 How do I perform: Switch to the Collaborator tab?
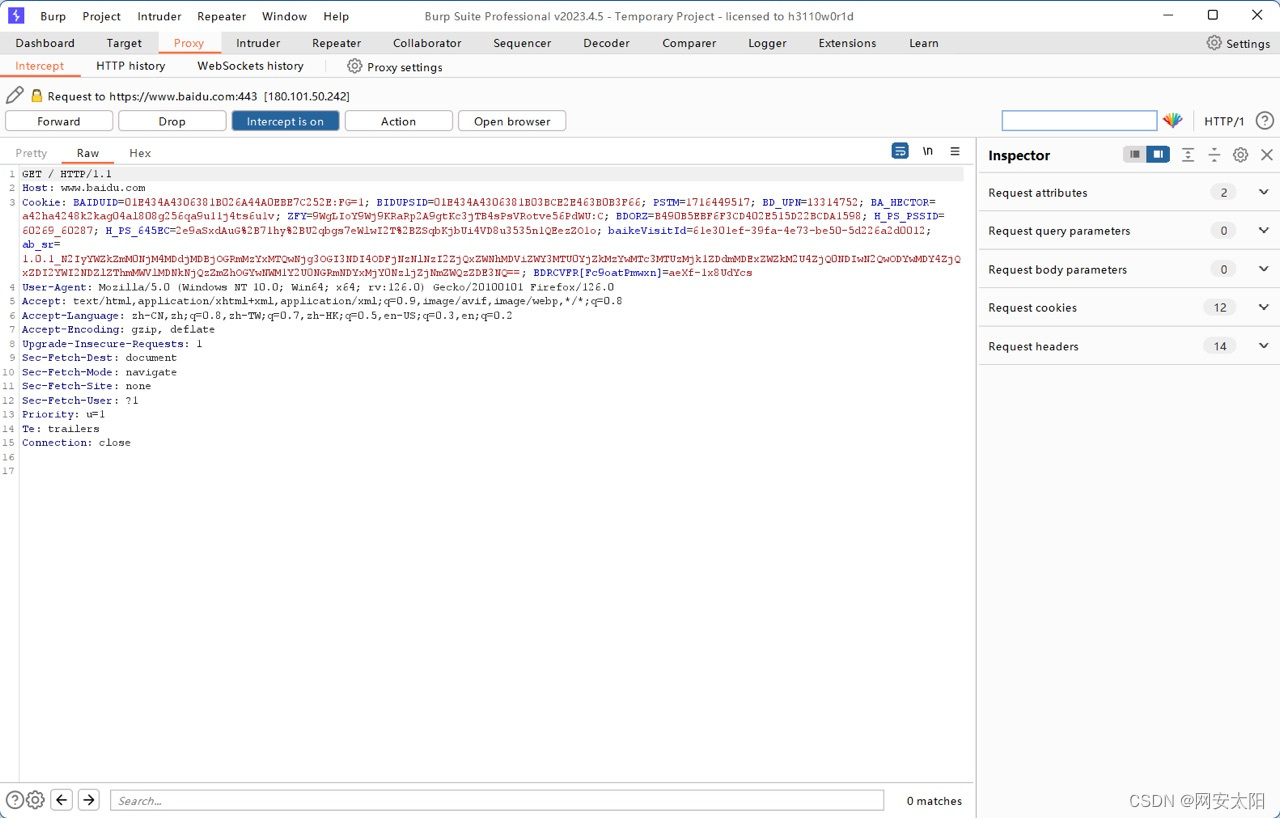427,43
